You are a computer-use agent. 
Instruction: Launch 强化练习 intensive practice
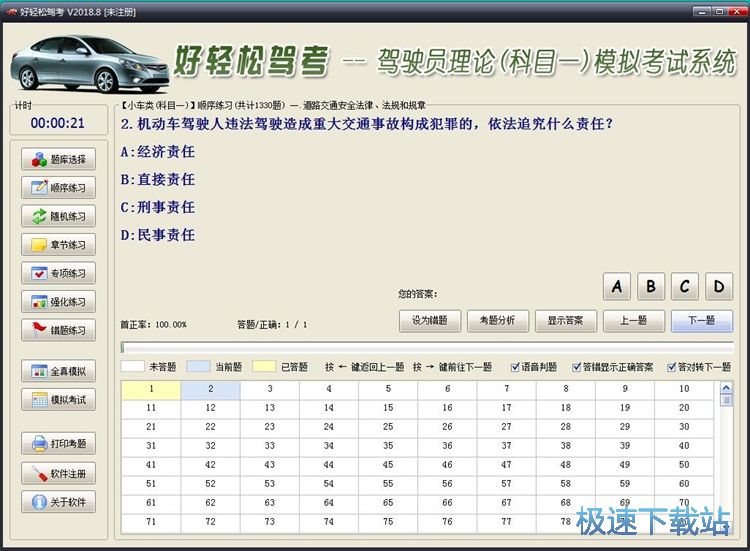pyautogui.click(x=59, y=301)
